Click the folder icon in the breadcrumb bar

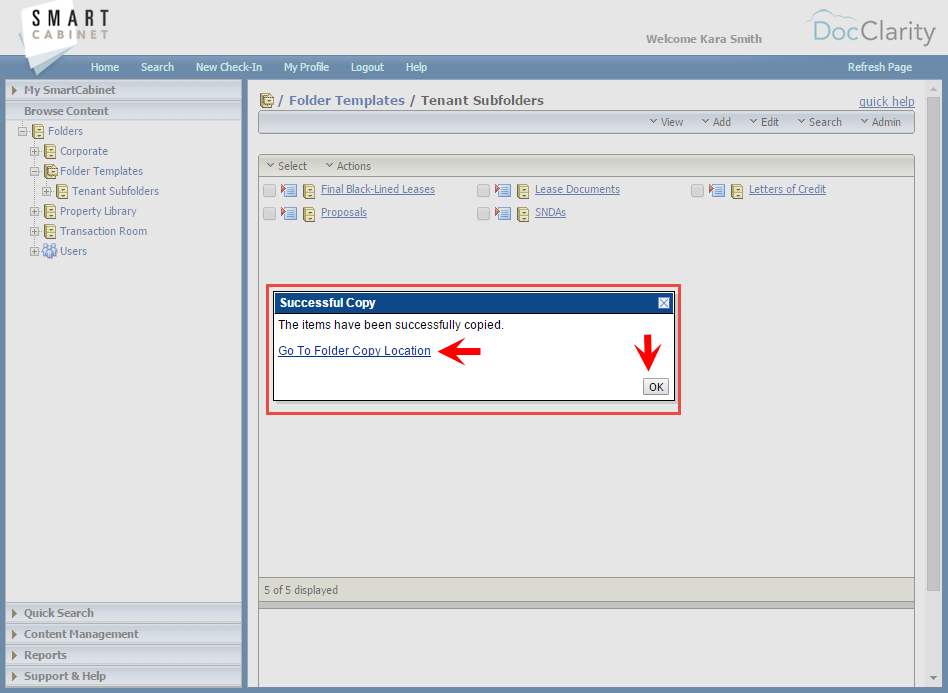267,100
